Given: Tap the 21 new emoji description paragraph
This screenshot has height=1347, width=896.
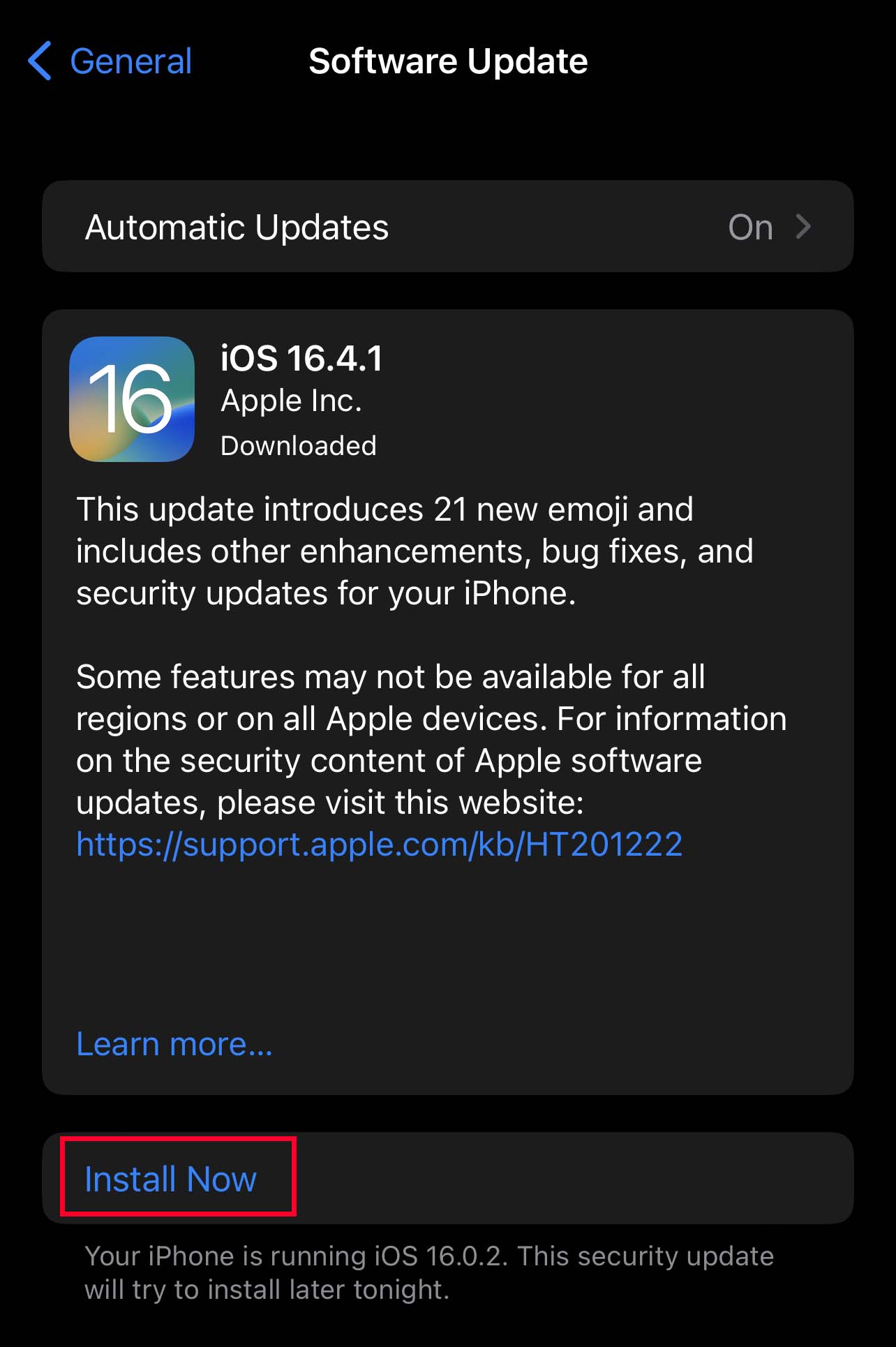Looking at the screenshot, I should pos(415,551).
